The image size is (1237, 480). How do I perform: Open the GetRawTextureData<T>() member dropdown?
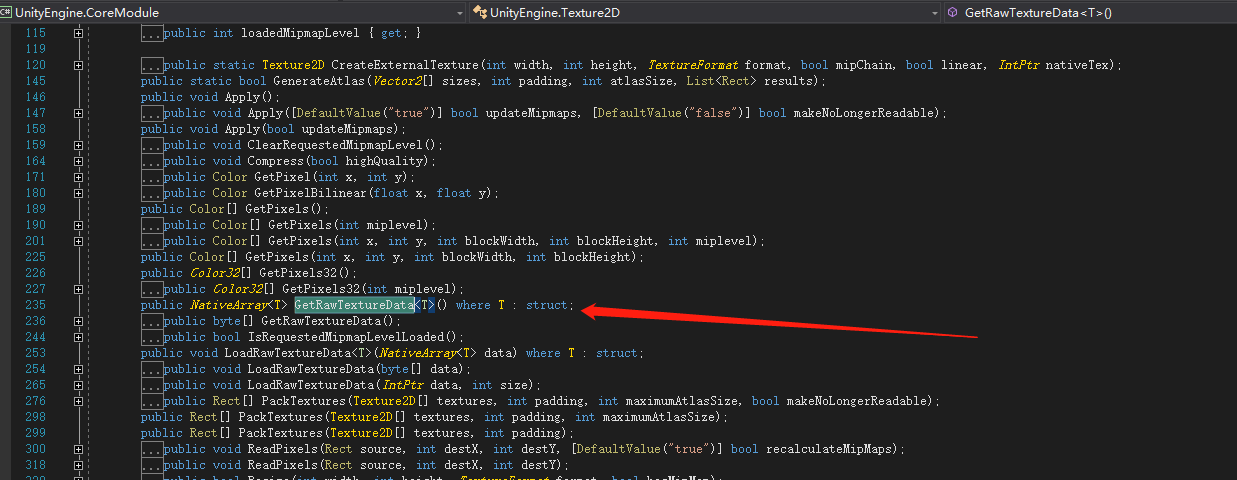coord(1089,12)
